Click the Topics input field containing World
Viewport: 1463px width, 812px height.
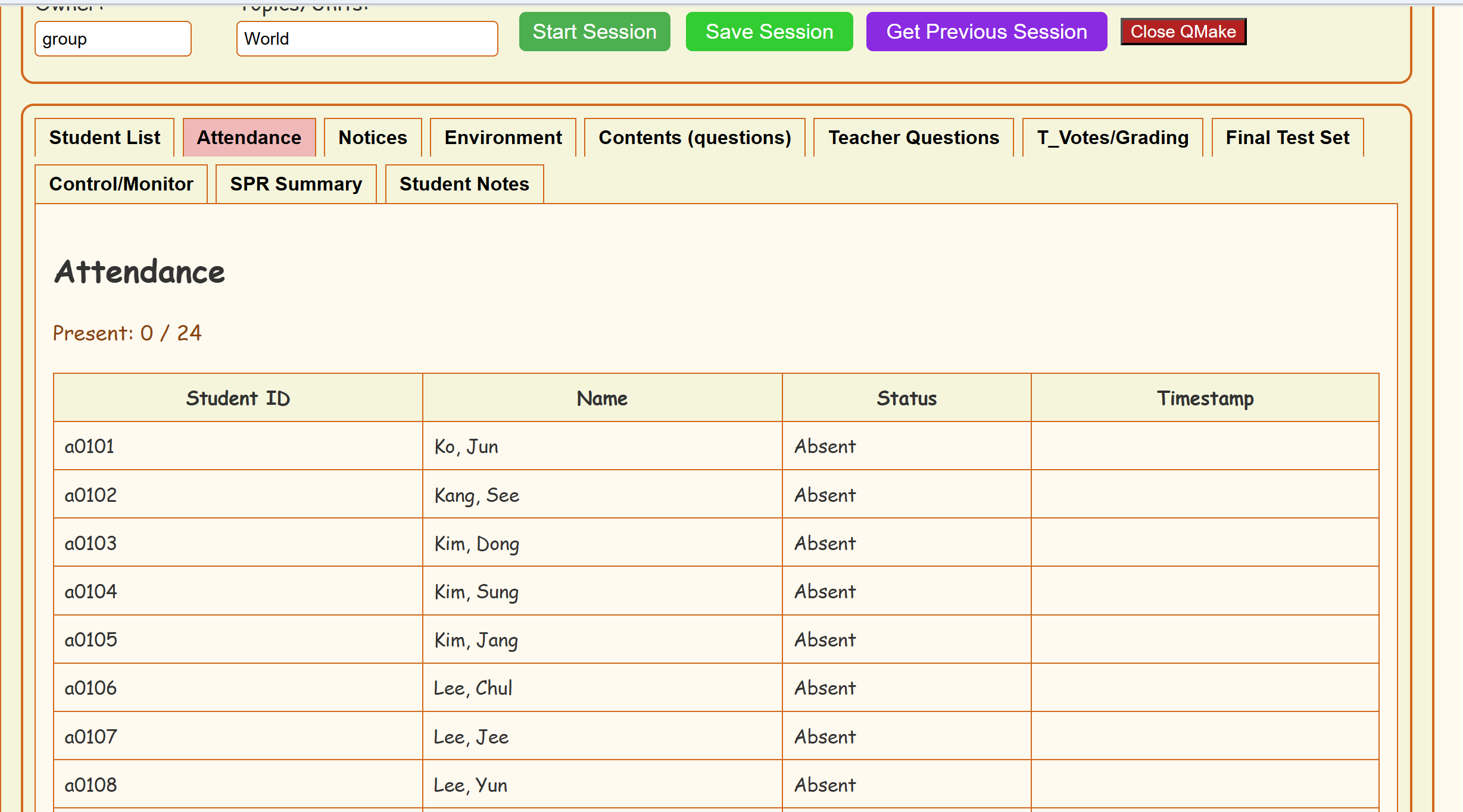367,39
